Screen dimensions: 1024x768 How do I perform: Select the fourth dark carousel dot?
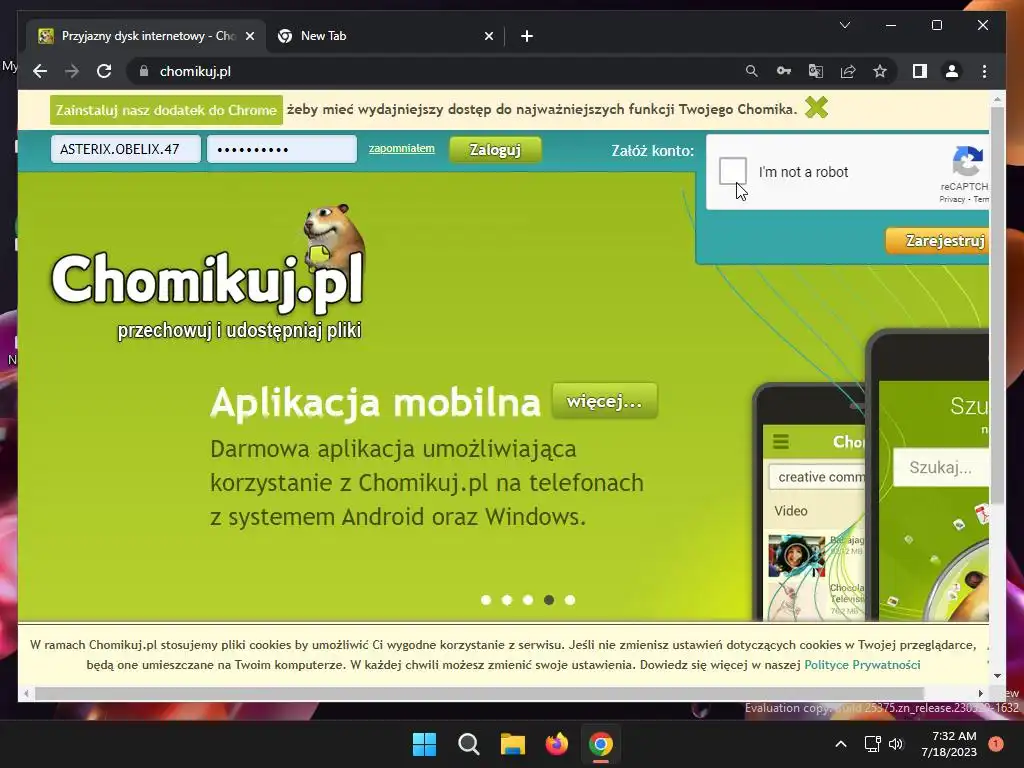pos(549,600)
